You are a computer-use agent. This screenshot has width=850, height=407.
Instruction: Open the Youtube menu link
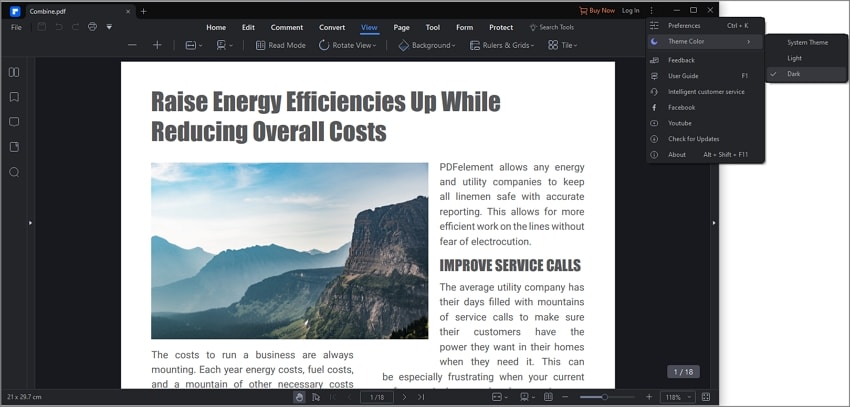click(705, 123)
